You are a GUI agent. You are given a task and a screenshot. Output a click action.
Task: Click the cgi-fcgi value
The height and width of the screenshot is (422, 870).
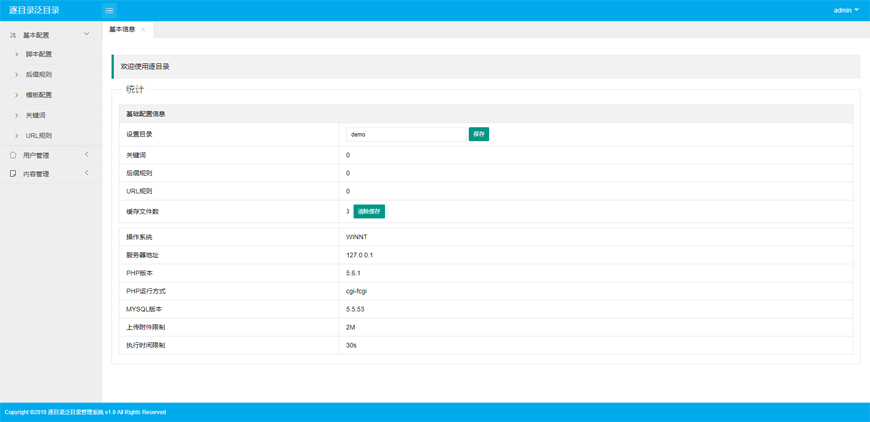(357, 291)
